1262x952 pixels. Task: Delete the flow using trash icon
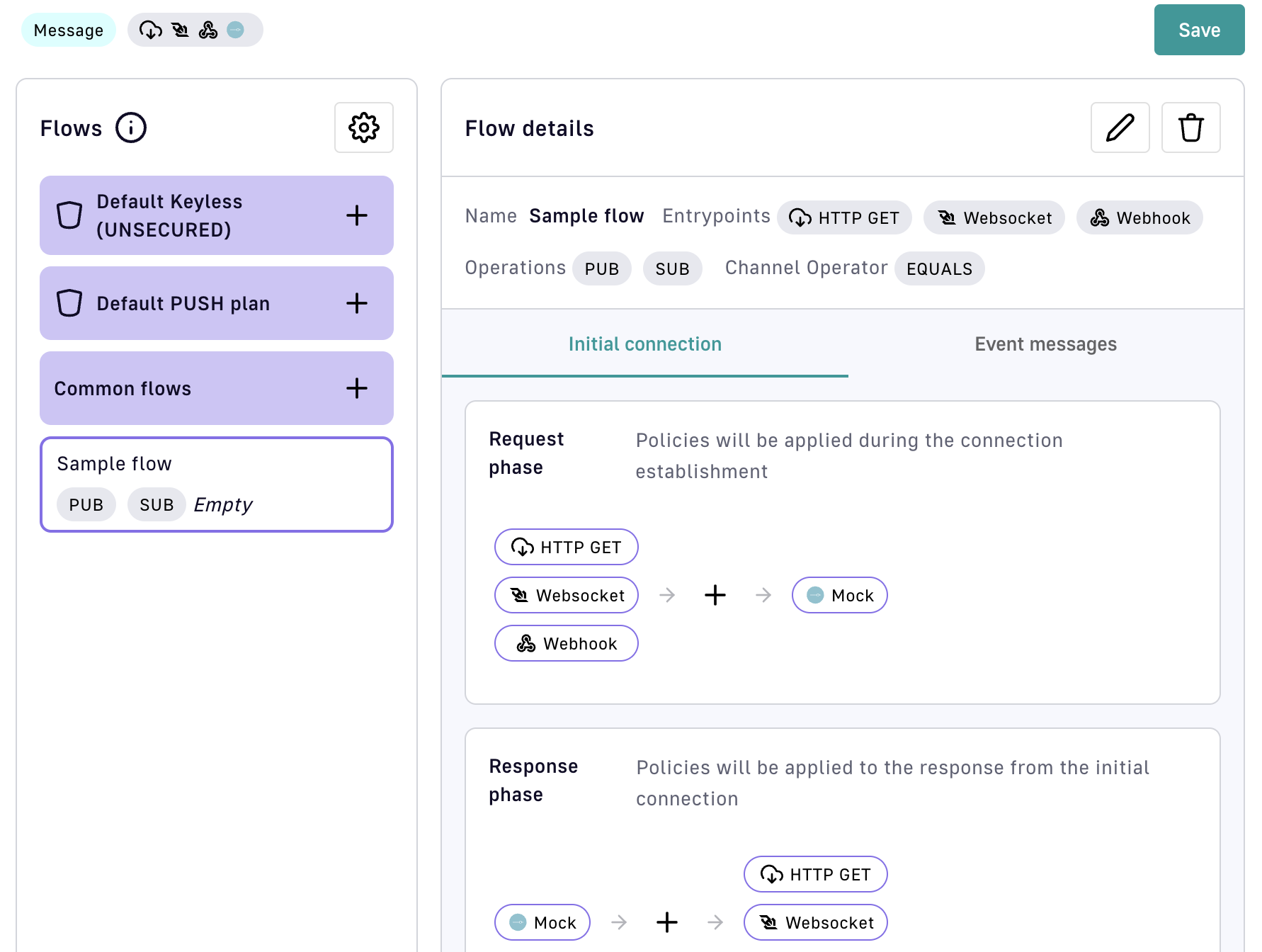tap(1190, 127)
